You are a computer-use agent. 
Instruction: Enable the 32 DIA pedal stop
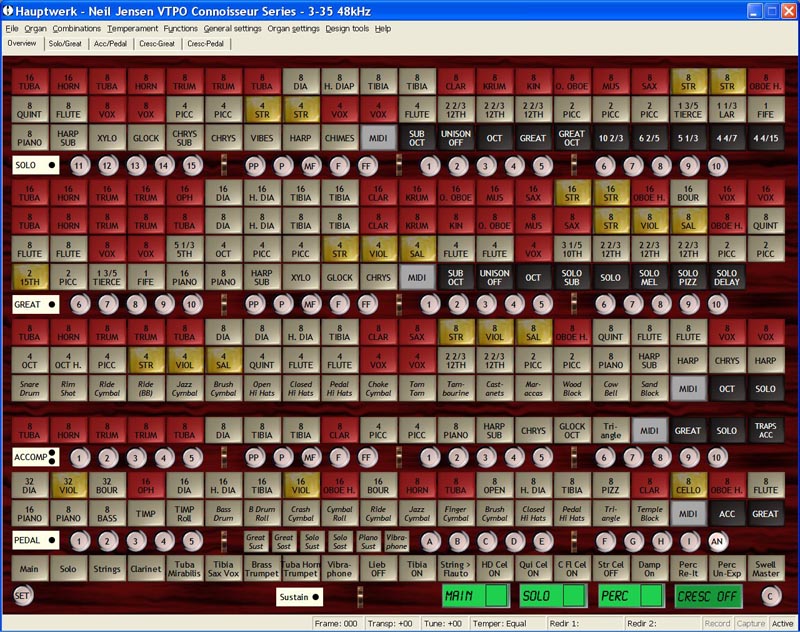30,485
